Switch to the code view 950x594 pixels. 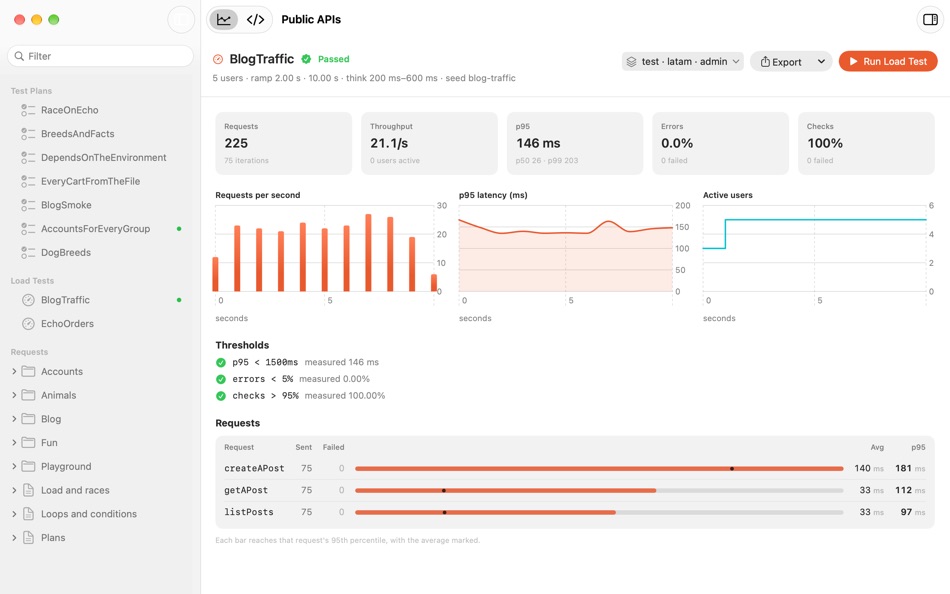coord(255,19)
